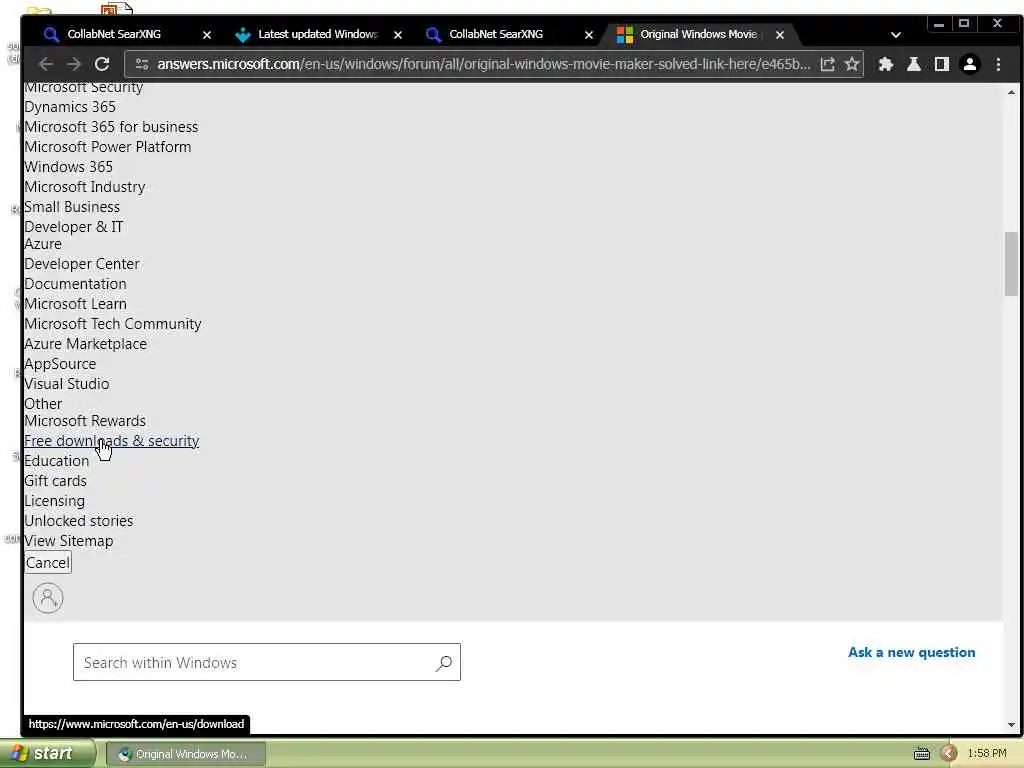Close the Latest updated Windows tab

click(x=398, y=35)
